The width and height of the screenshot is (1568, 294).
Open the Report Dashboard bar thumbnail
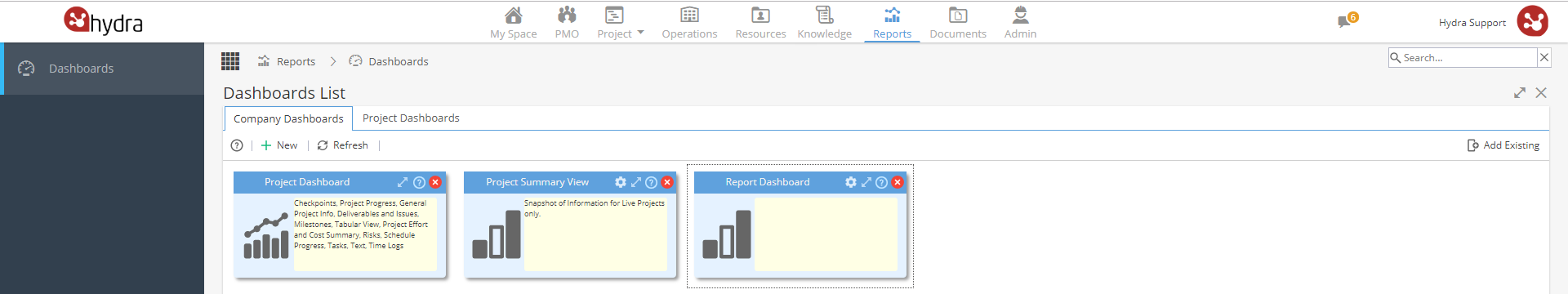727,234
